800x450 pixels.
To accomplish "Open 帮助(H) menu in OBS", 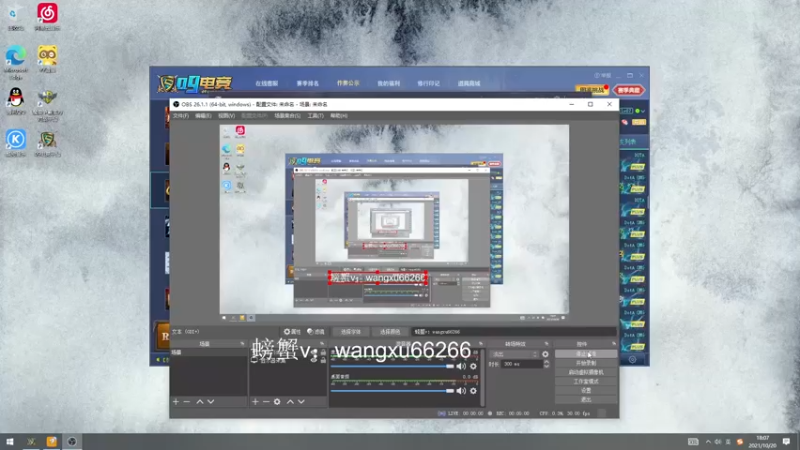I will click(x=339, y=116).
